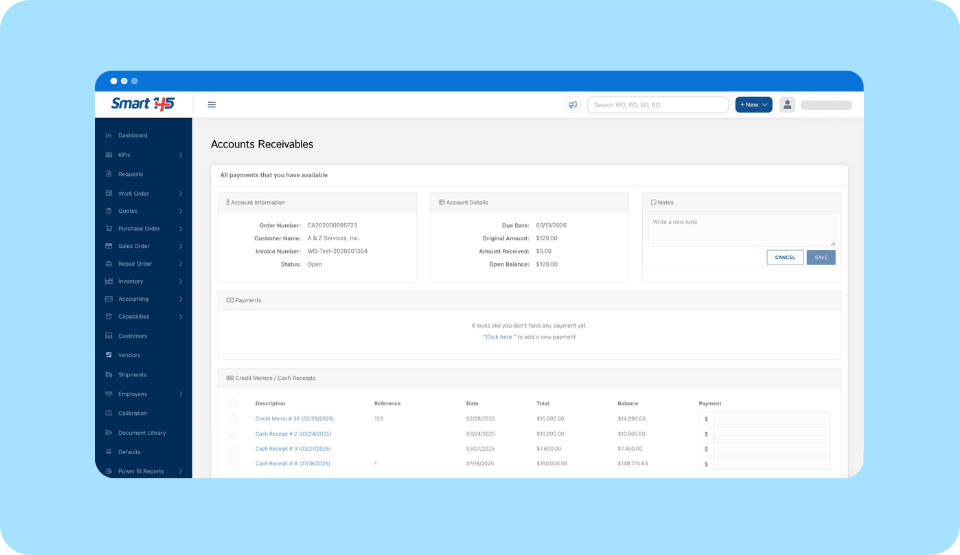This screenshot has width=960, height=555.
Task: Click payment amount field for Cash Receipt # 8
Action: click(771, 464)
